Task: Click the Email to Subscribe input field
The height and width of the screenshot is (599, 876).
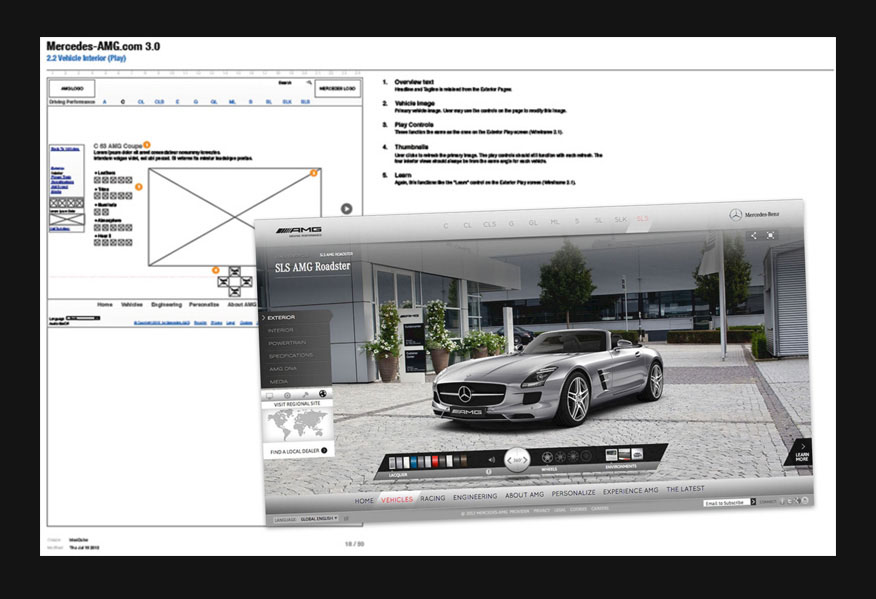Action: [726, 503]
